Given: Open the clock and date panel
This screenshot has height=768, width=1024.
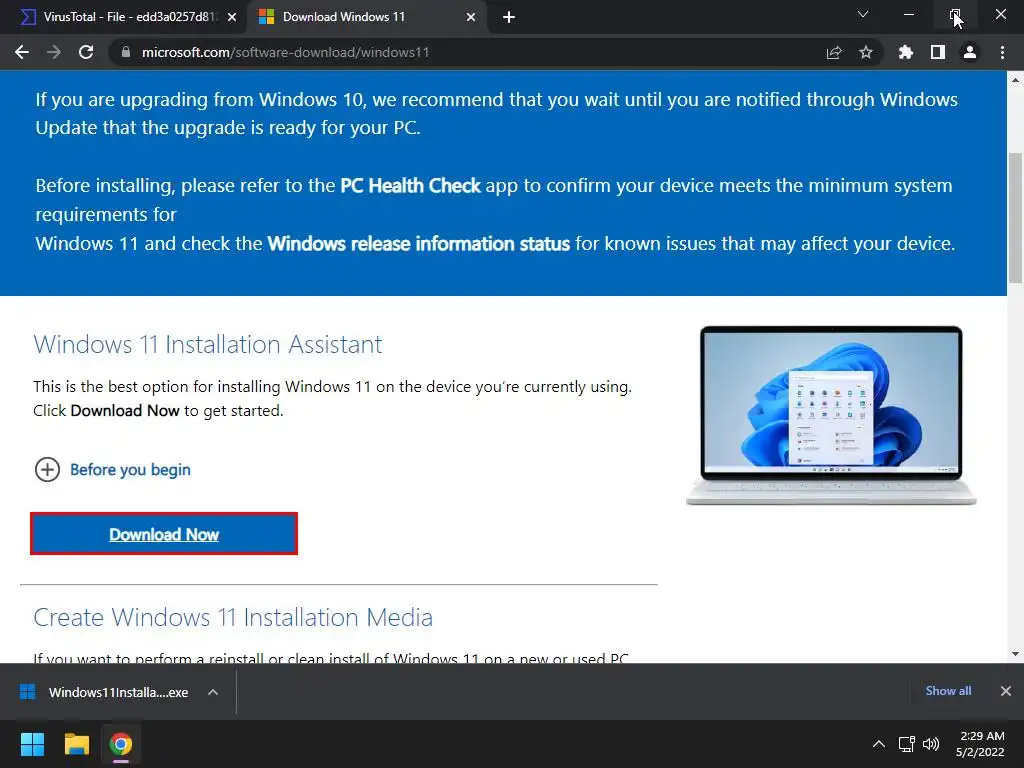Looking at the screenshot, I should point(980,744).
